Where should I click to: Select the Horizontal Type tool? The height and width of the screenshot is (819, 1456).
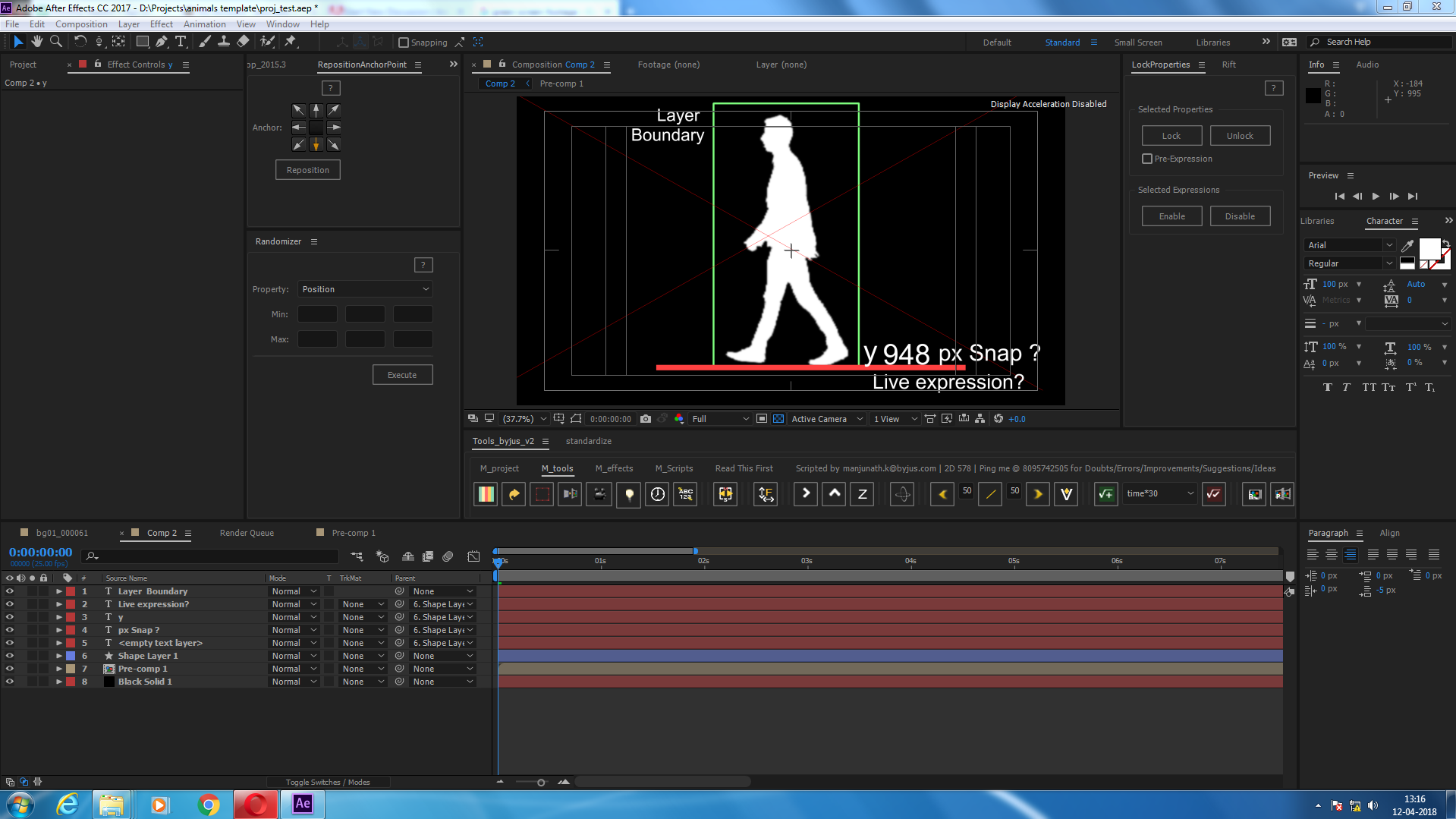(x=181, y=42)
